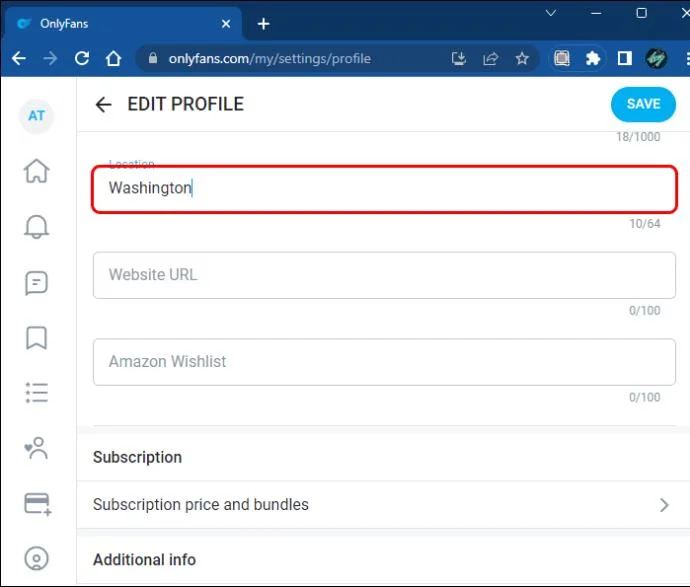Open Bookmarks icon in sidebar
690x587 pixels.
point(37,338)
